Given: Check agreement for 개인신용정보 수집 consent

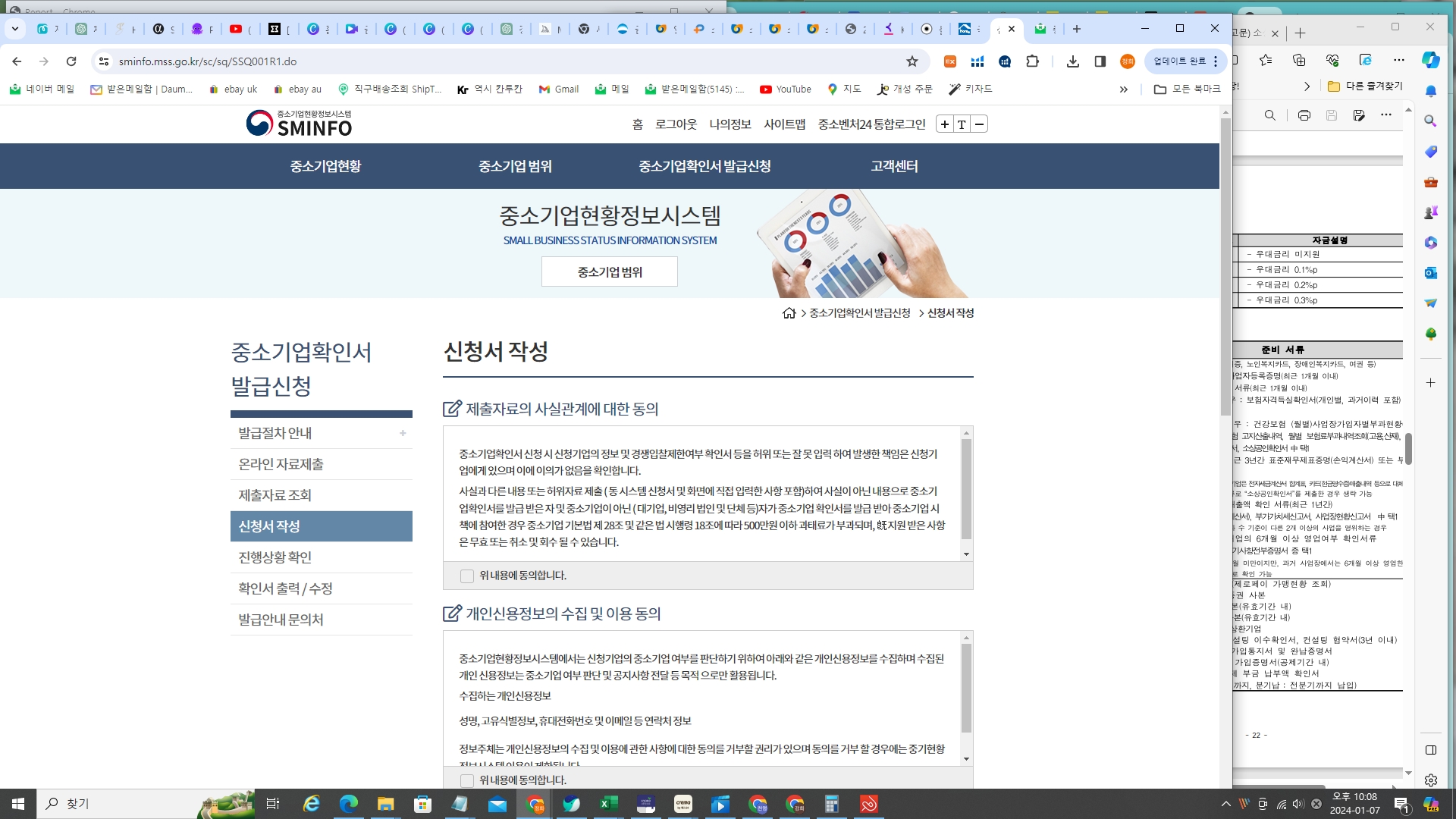Looking at the screenshot, I should coord(467,780).
